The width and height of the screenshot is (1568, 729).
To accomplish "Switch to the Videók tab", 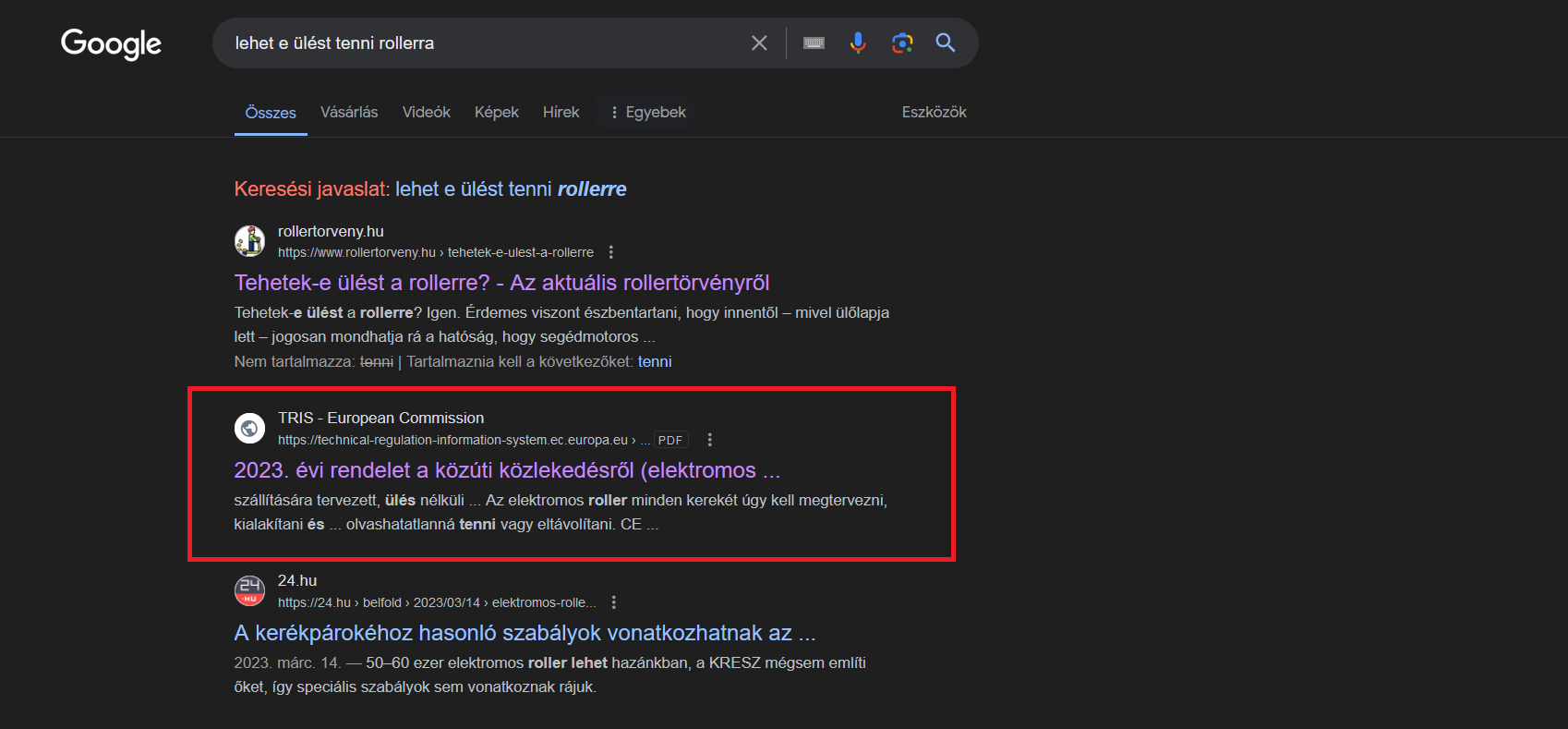I will (x=427, y=112).
